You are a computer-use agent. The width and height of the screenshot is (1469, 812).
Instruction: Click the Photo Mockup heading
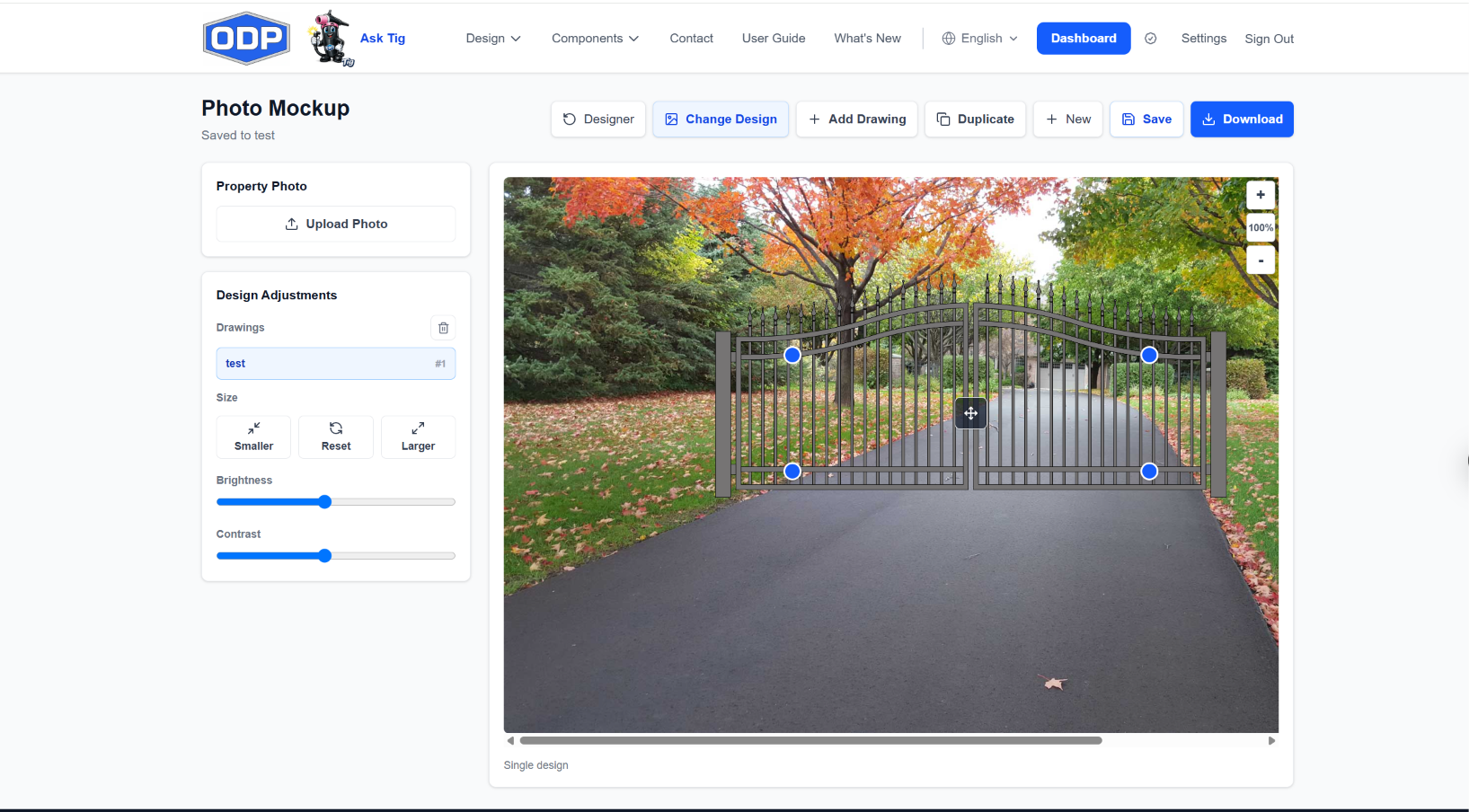[275, 108]
